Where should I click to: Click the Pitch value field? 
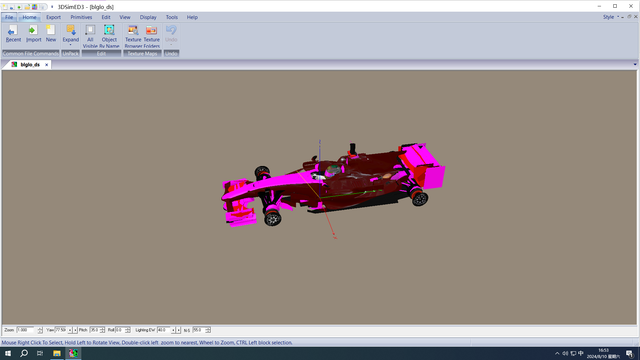click(94, 330)
